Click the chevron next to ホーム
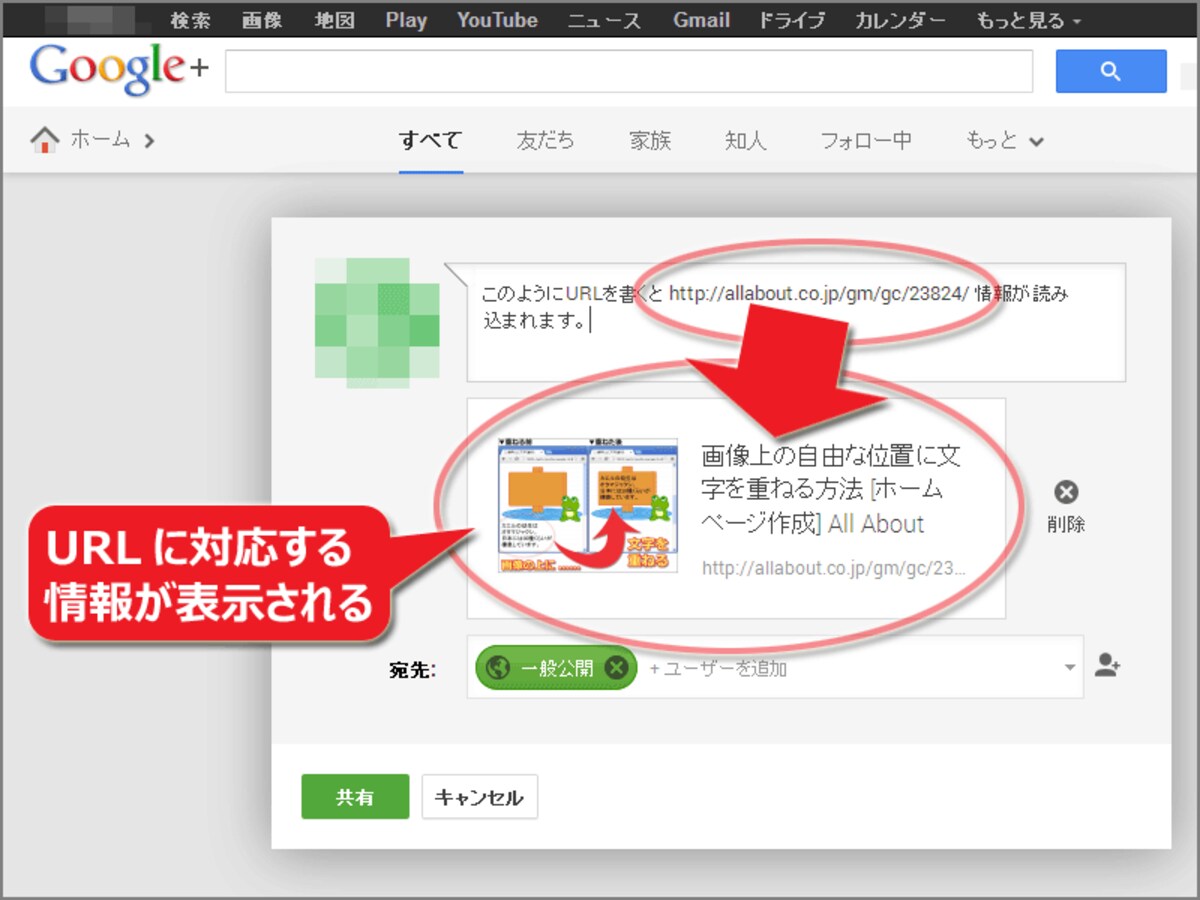 pos(149,141)
